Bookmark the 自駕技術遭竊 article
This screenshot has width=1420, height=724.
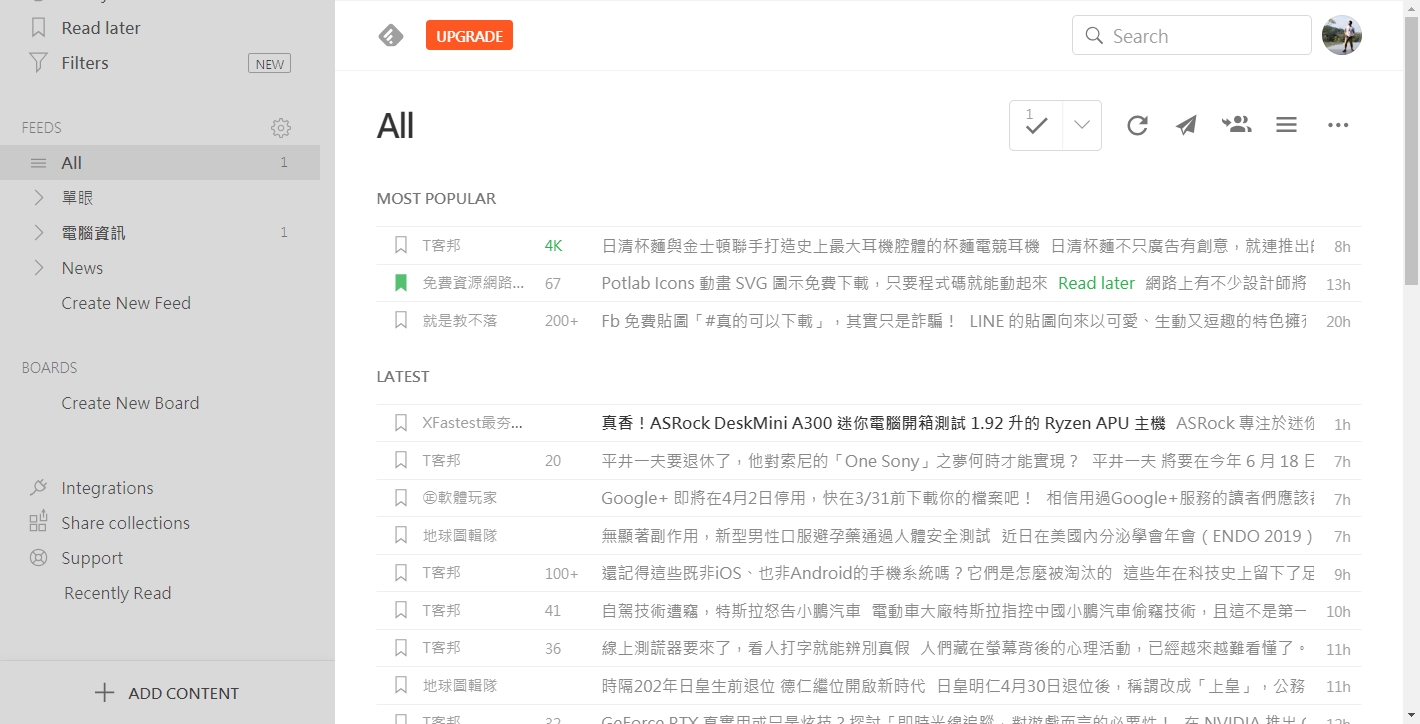point(401,610)
